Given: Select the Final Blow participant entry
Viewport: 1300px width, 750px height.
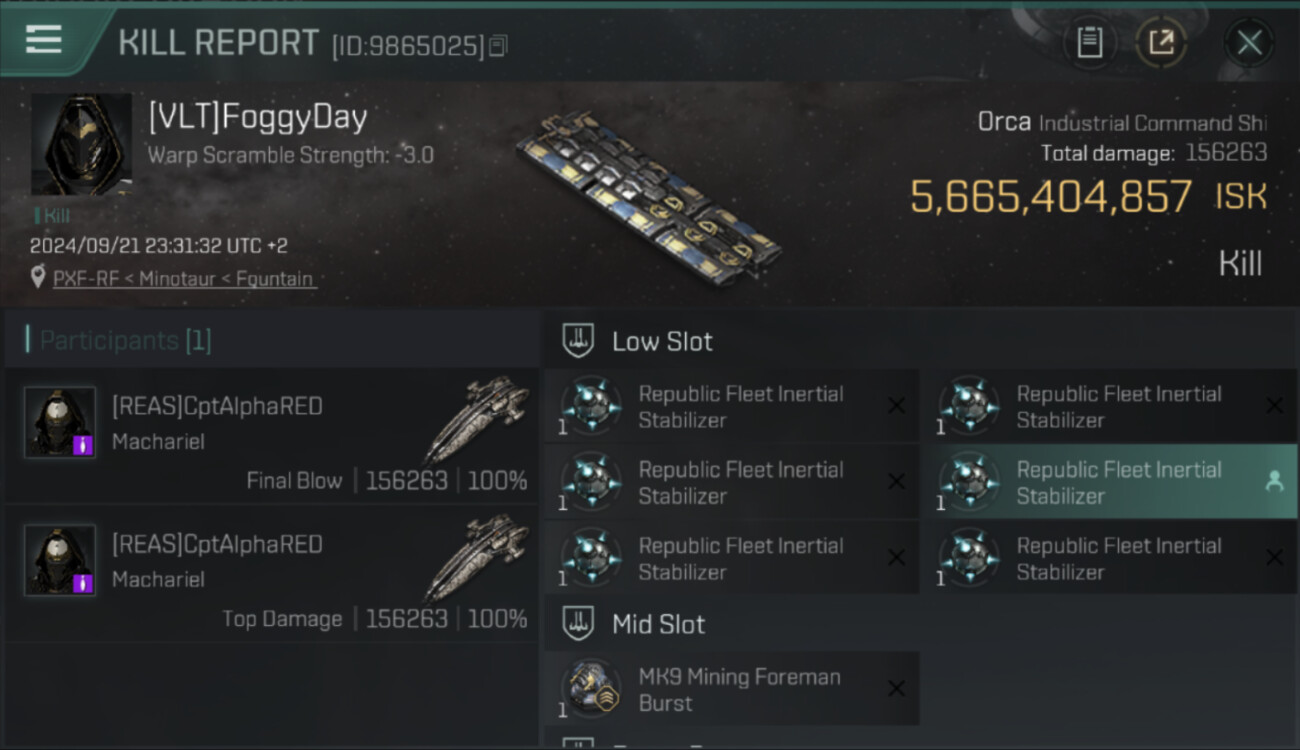Looking at the screenshot, I should pyautogui.click(x=272, y=436).
